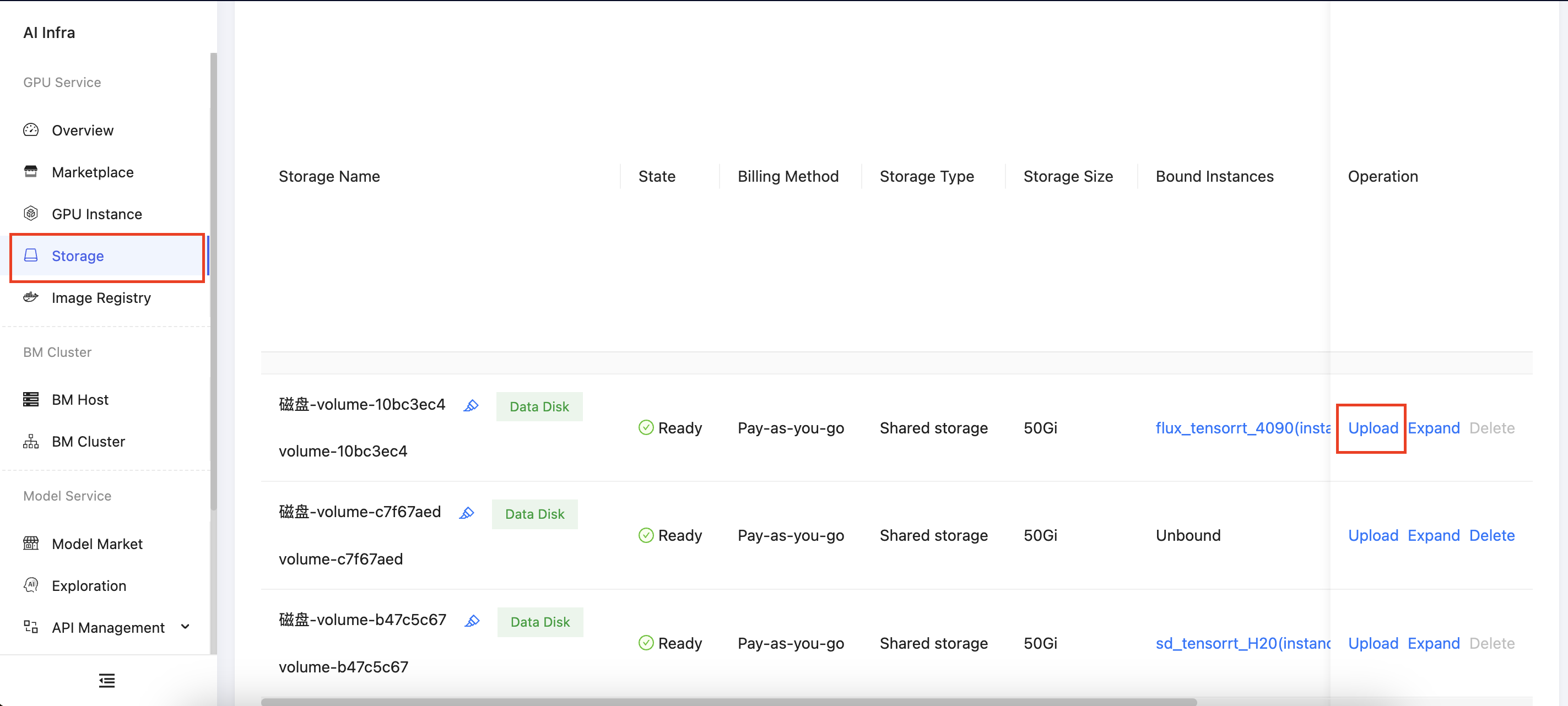
Task: Click the API Management icon
Action: click(x=31, y=627)
